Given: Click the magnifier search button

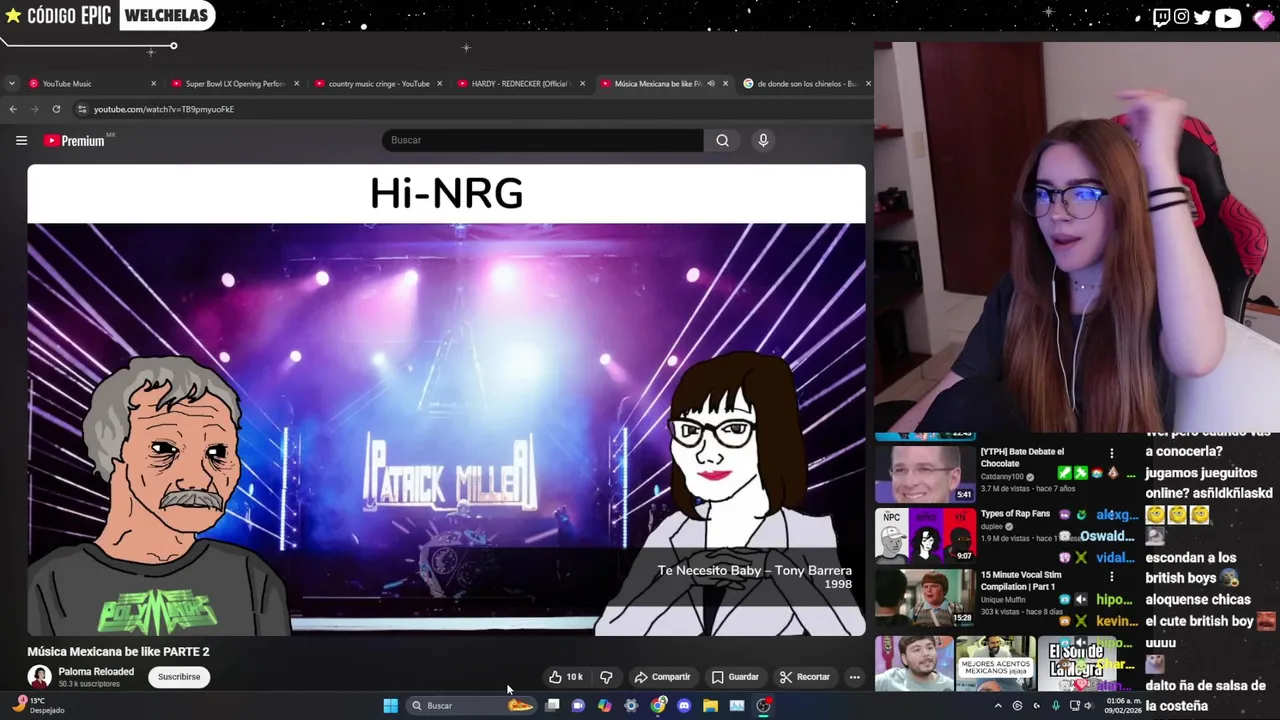Looking at the screenshot, I should coord(722,140).
